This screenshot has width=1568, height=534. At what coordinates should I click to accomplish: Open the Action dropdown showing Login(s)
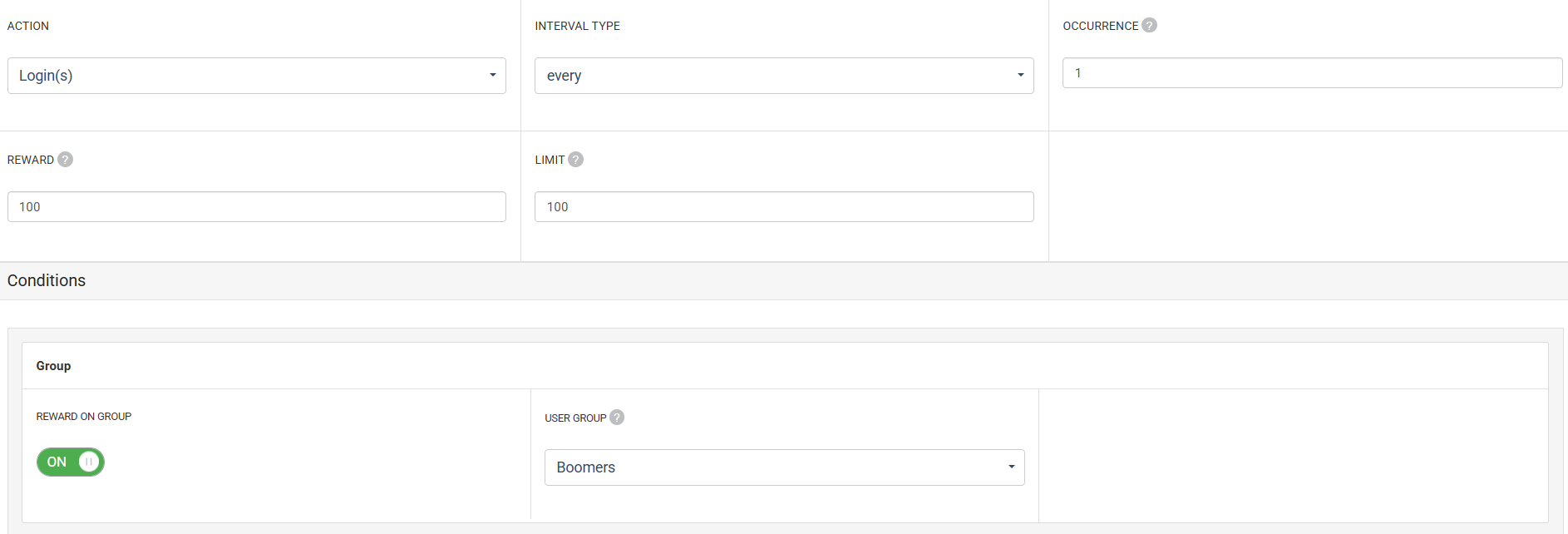click(256, 76)
